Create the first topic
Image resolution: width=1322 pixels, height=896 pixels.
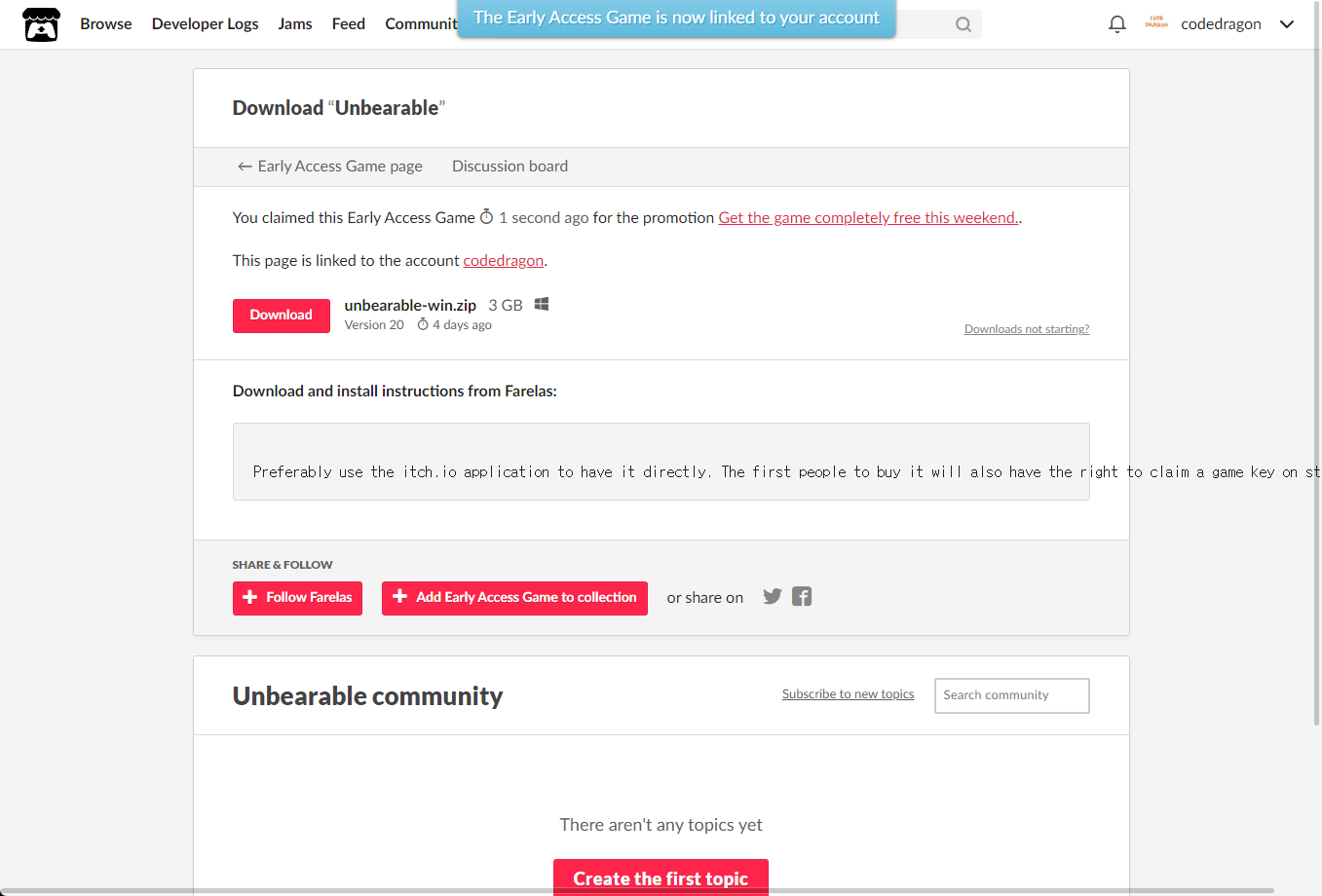tap(661, 877)
